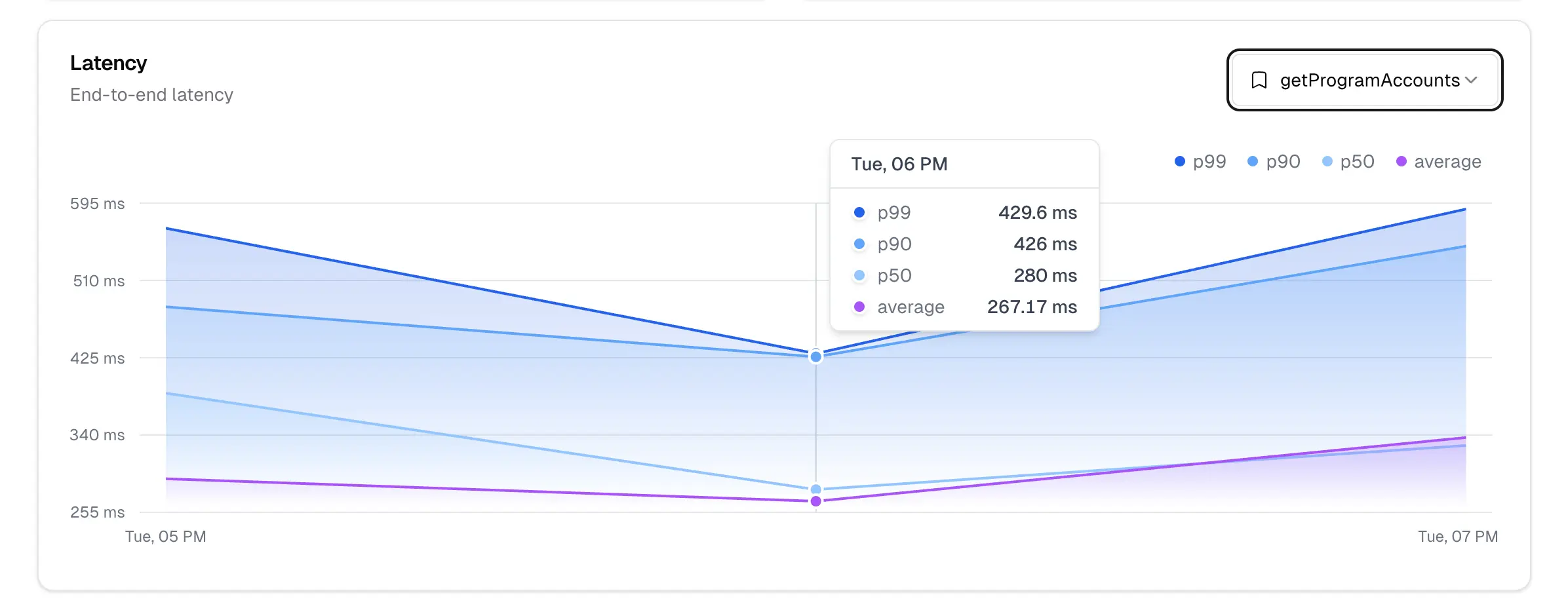Select the p90 data point on the chart
The height and width of the screenshot is (608, 1568).
pyautogui.click(x=815, y=356)
